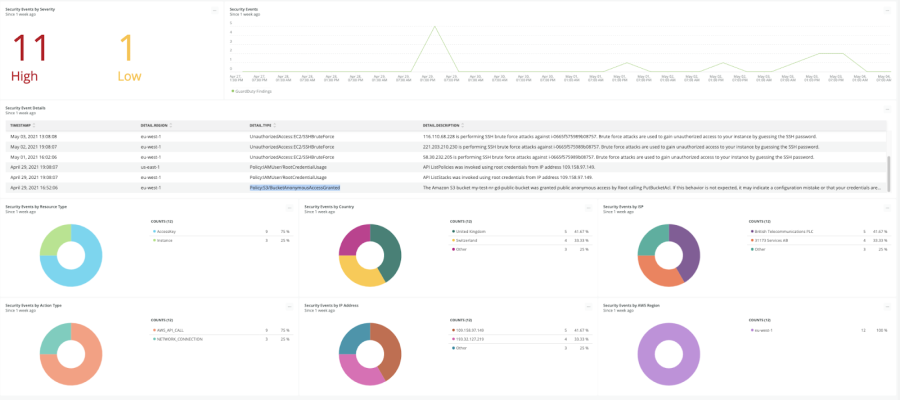Click pink 193.32.127.219 donut segment
This screenshot has height=400, width=900.
(357, 373)
